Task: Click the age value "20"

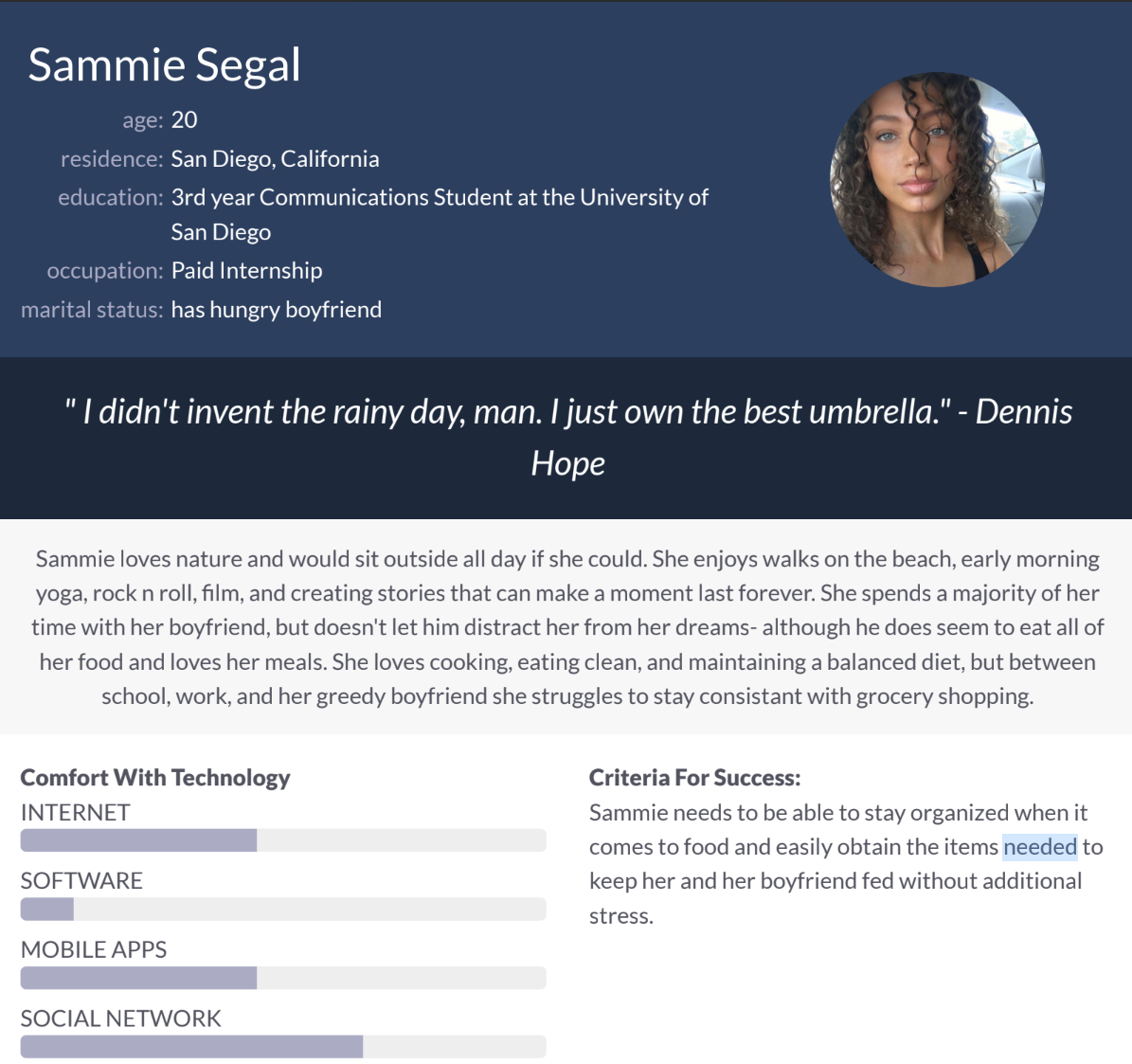Action: coord(184,120)
